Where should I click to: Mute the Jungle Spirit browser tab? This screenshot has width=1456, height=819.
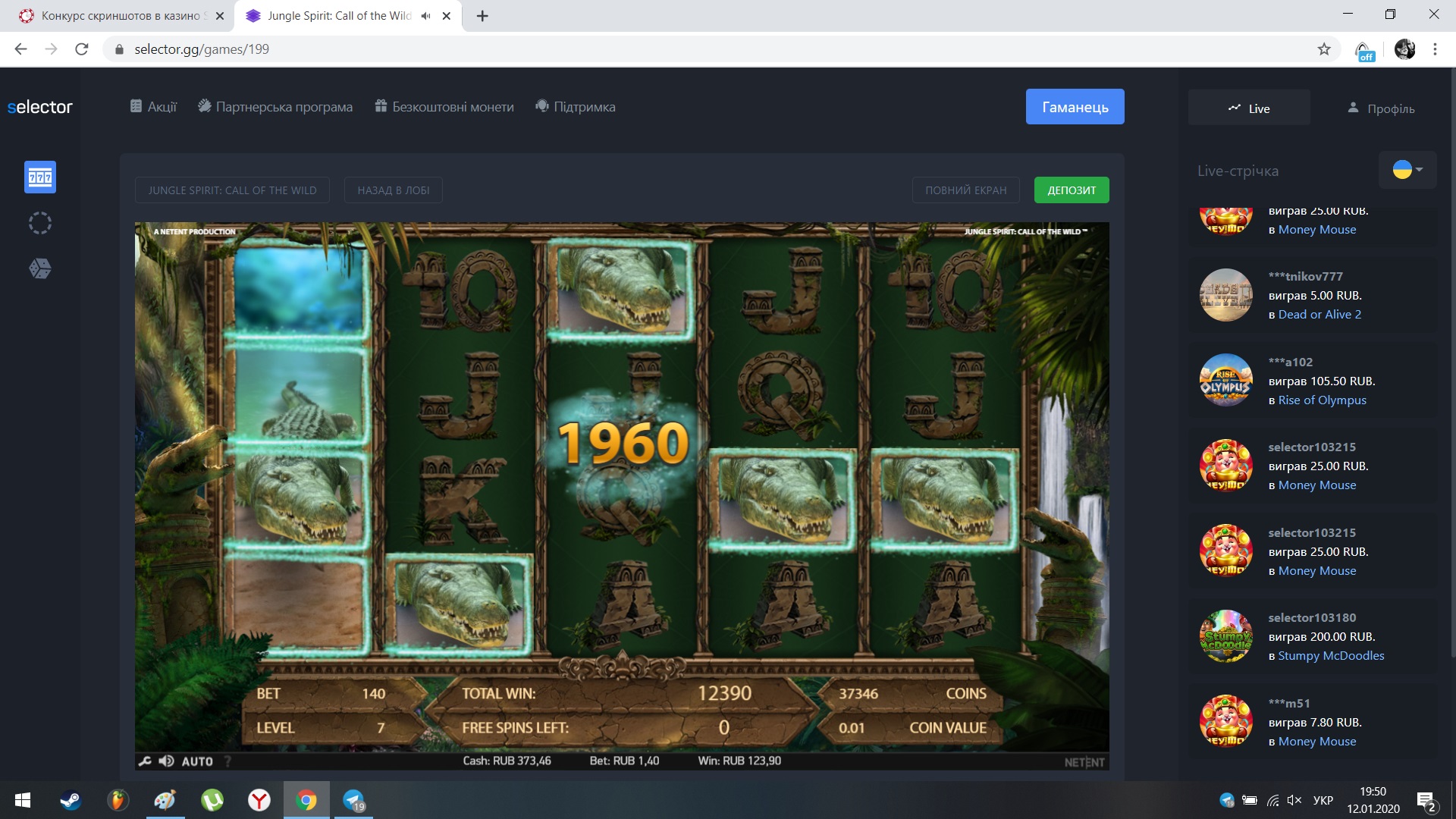[x=426, y=16]
